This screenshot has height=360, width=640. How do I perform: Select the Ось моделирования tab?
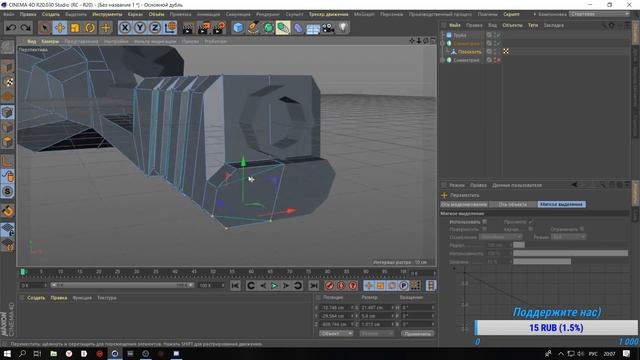464,204
